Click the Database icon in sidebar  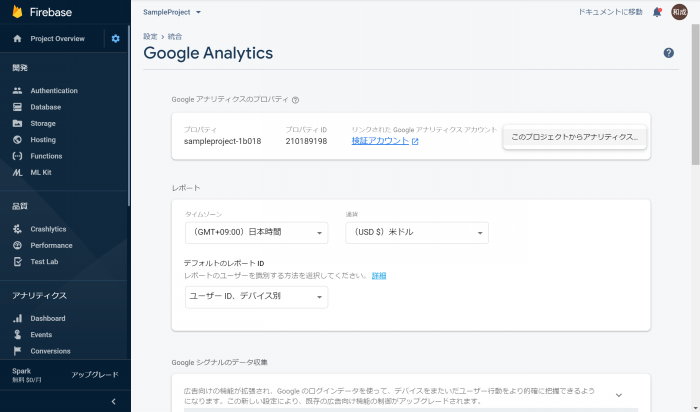point(17,107)
